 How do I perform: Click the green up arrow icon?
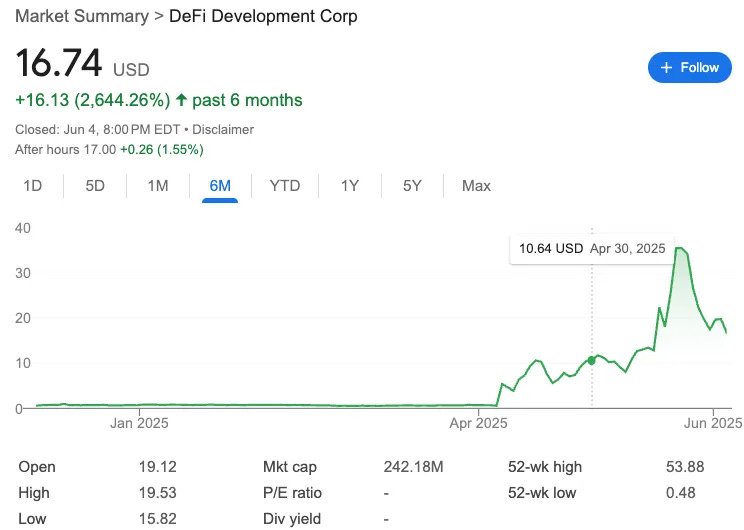(x=181, y=100)
